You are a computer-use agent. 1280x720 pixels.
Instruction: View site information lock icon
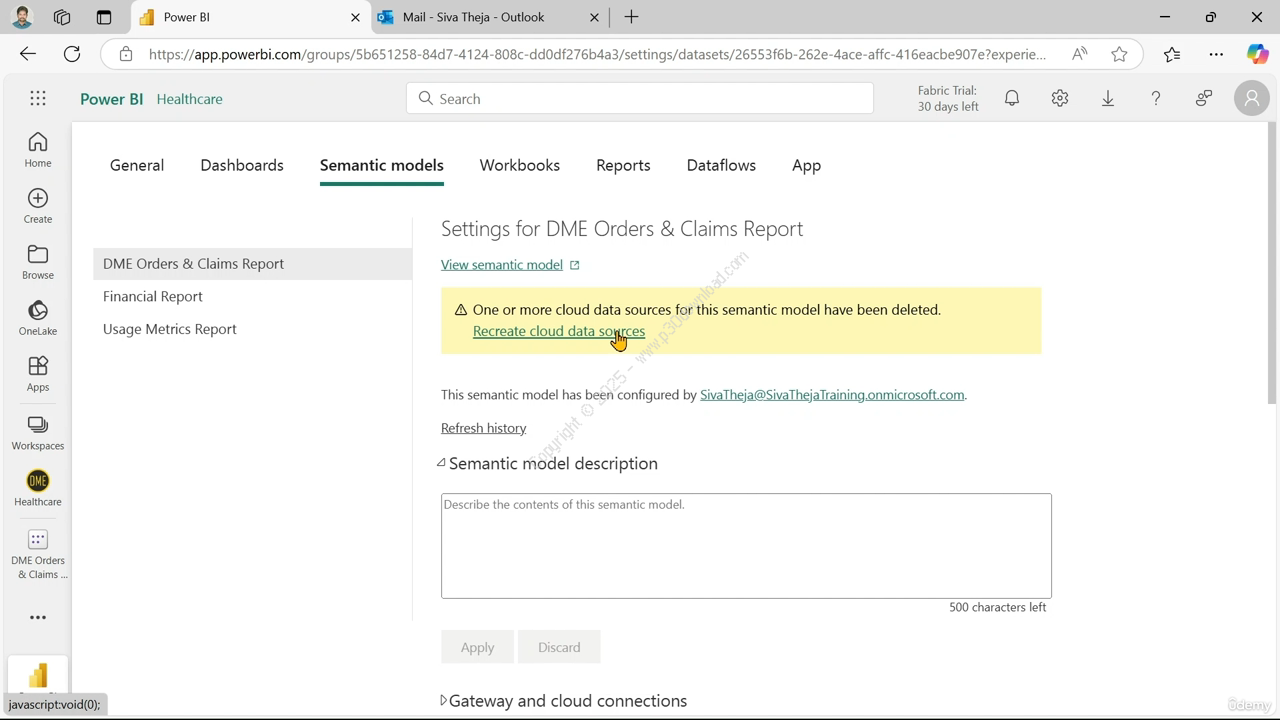pyautogui.click(x=126, y=54)
